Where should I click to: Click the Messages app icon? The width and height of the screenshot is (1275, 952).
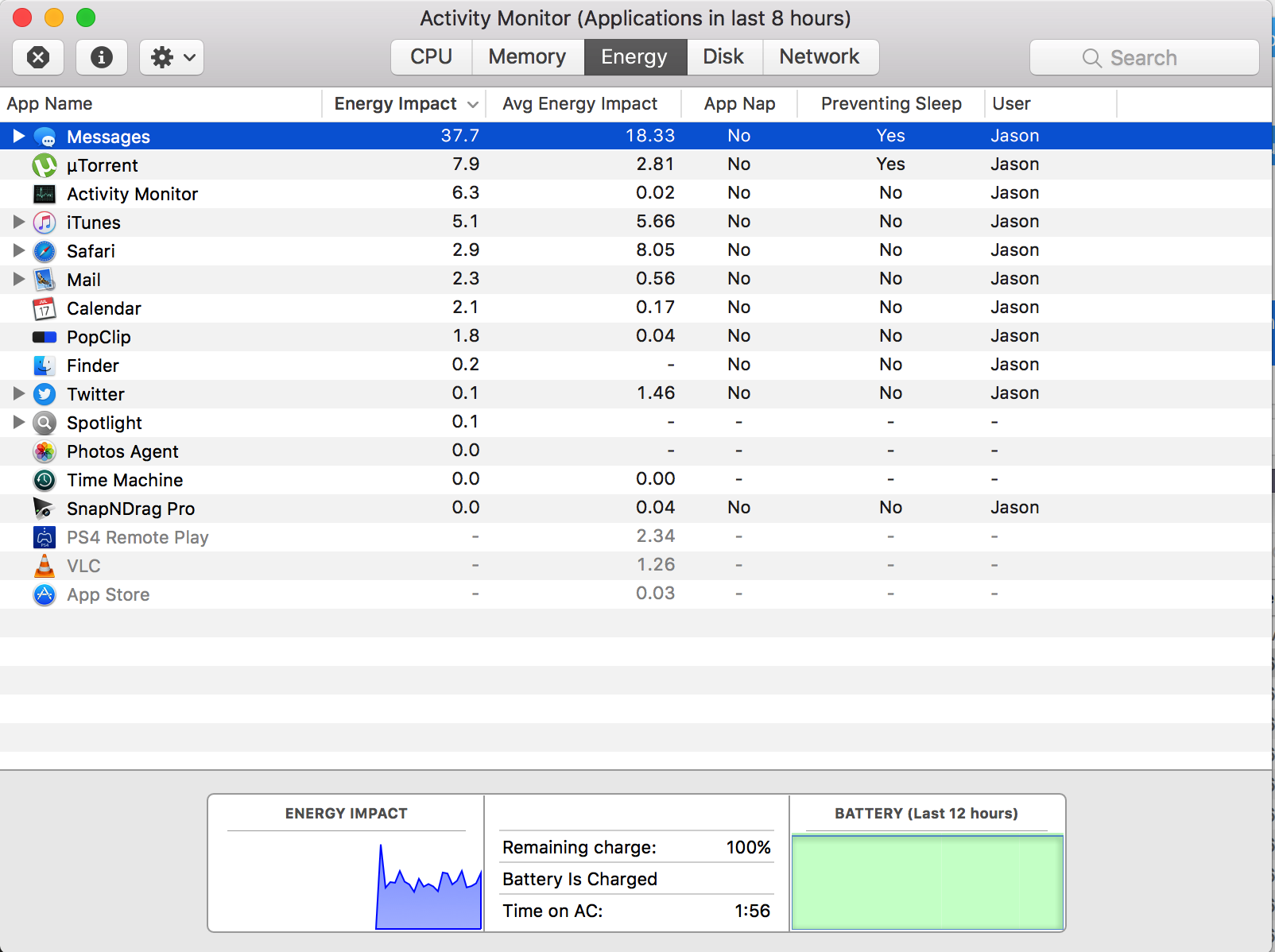(x=45, y=137)
